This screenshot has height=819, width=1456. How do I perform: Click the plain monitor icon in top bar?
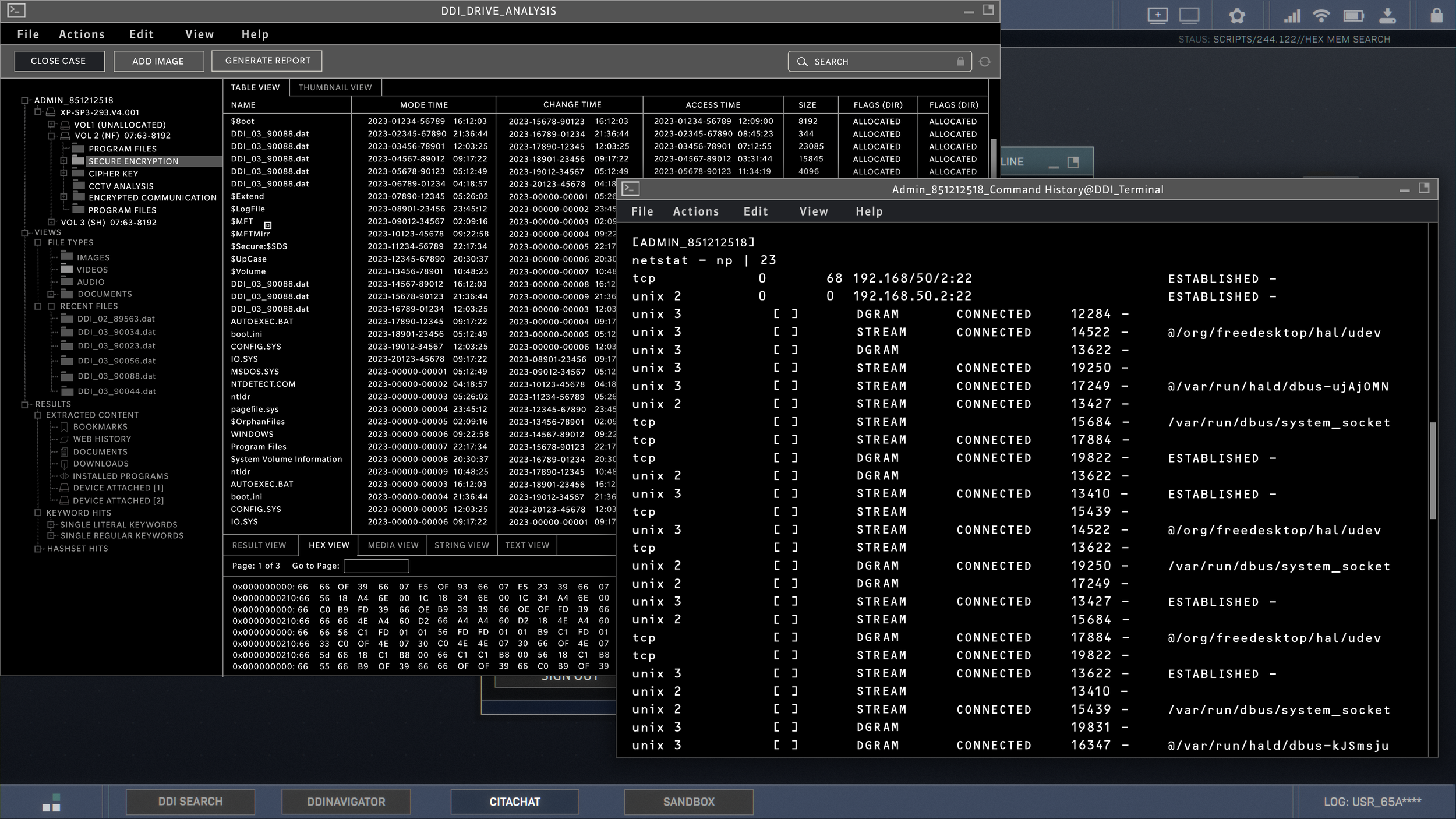pos(1189,16)
